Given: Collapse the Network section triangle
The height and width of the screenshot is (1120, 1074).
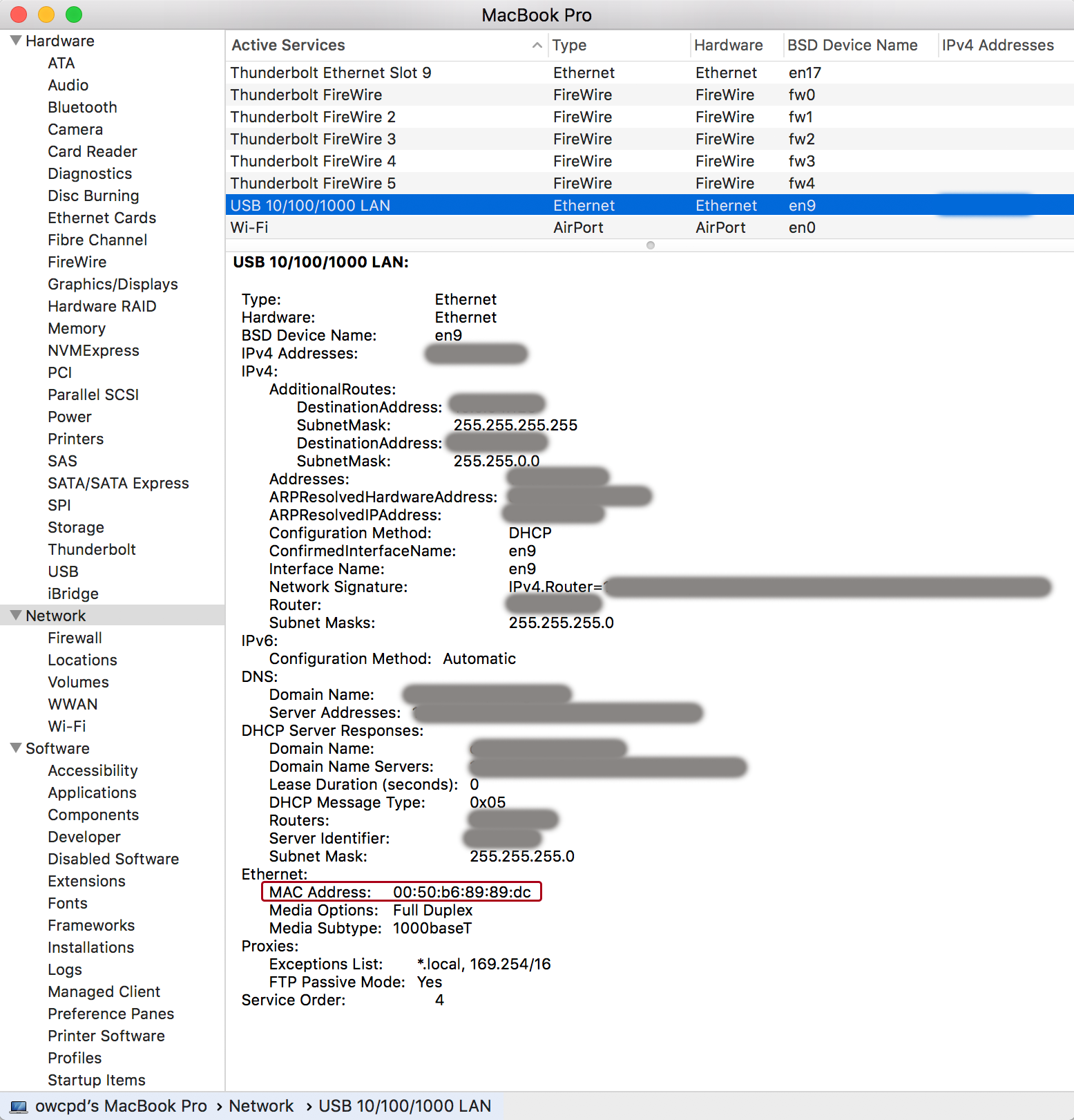Looking at the screenshot, I should (15, 616).
